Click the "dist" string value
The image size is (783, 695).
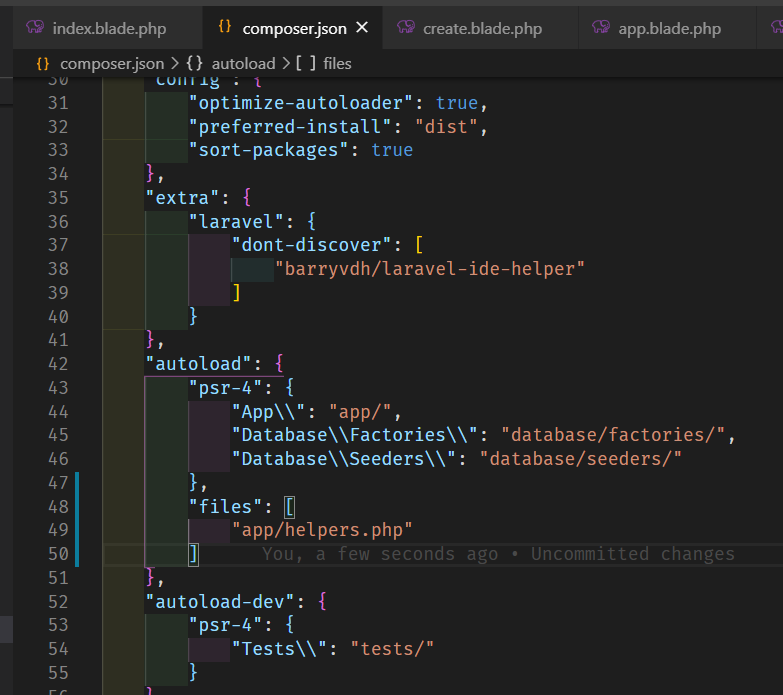[446, 127]
